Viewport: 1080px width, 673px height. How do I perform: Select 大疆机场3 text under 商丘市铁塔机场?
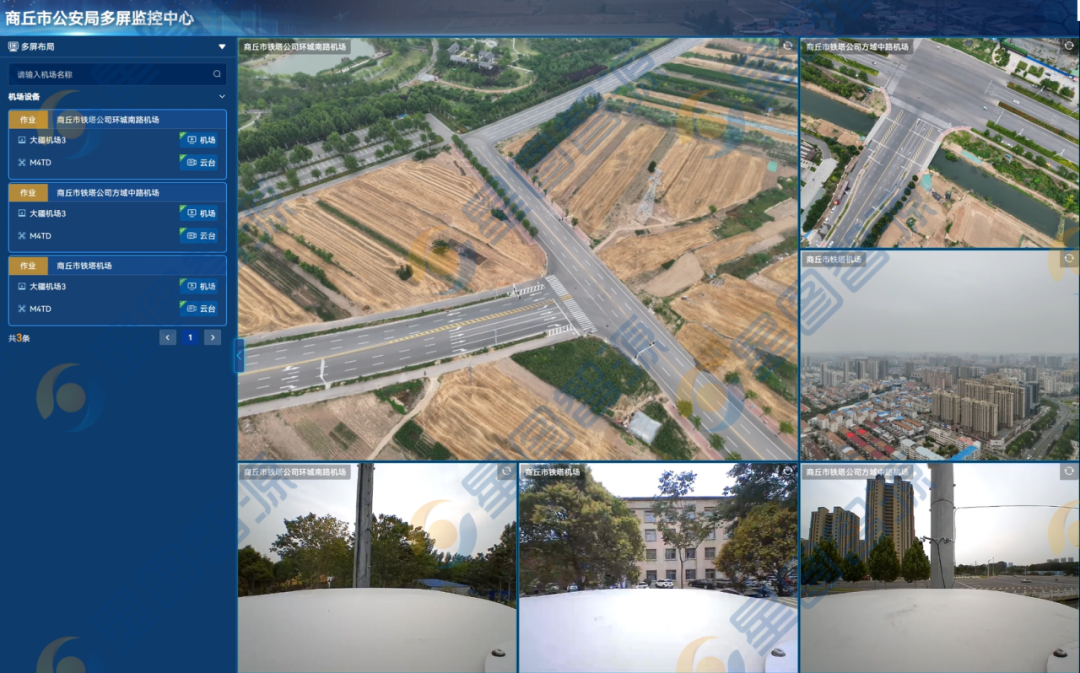tap(48, 286)
